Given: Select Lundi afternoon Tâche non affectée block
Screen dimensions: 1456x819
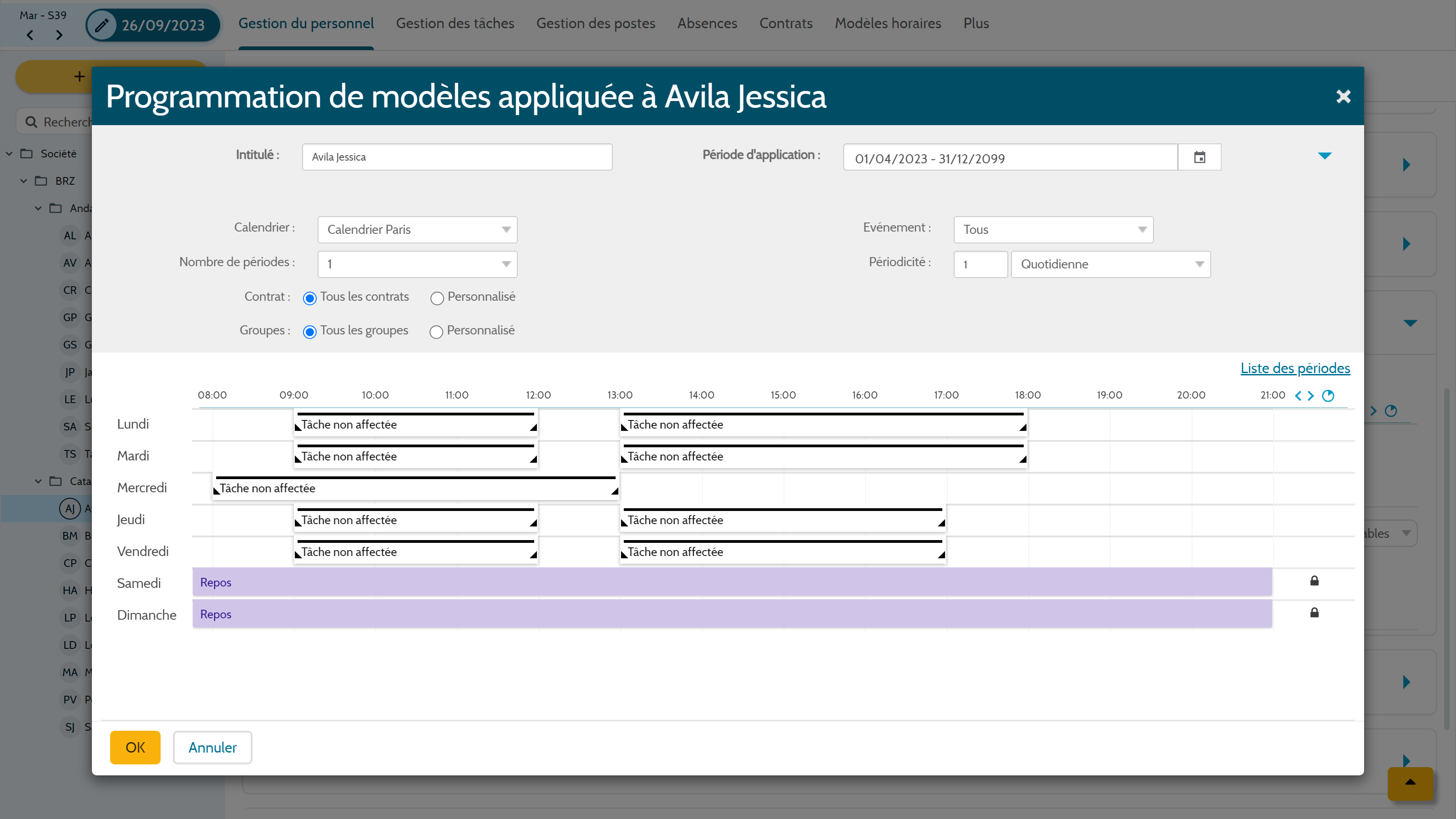Looking at the screenshot, I should [824, 424].
